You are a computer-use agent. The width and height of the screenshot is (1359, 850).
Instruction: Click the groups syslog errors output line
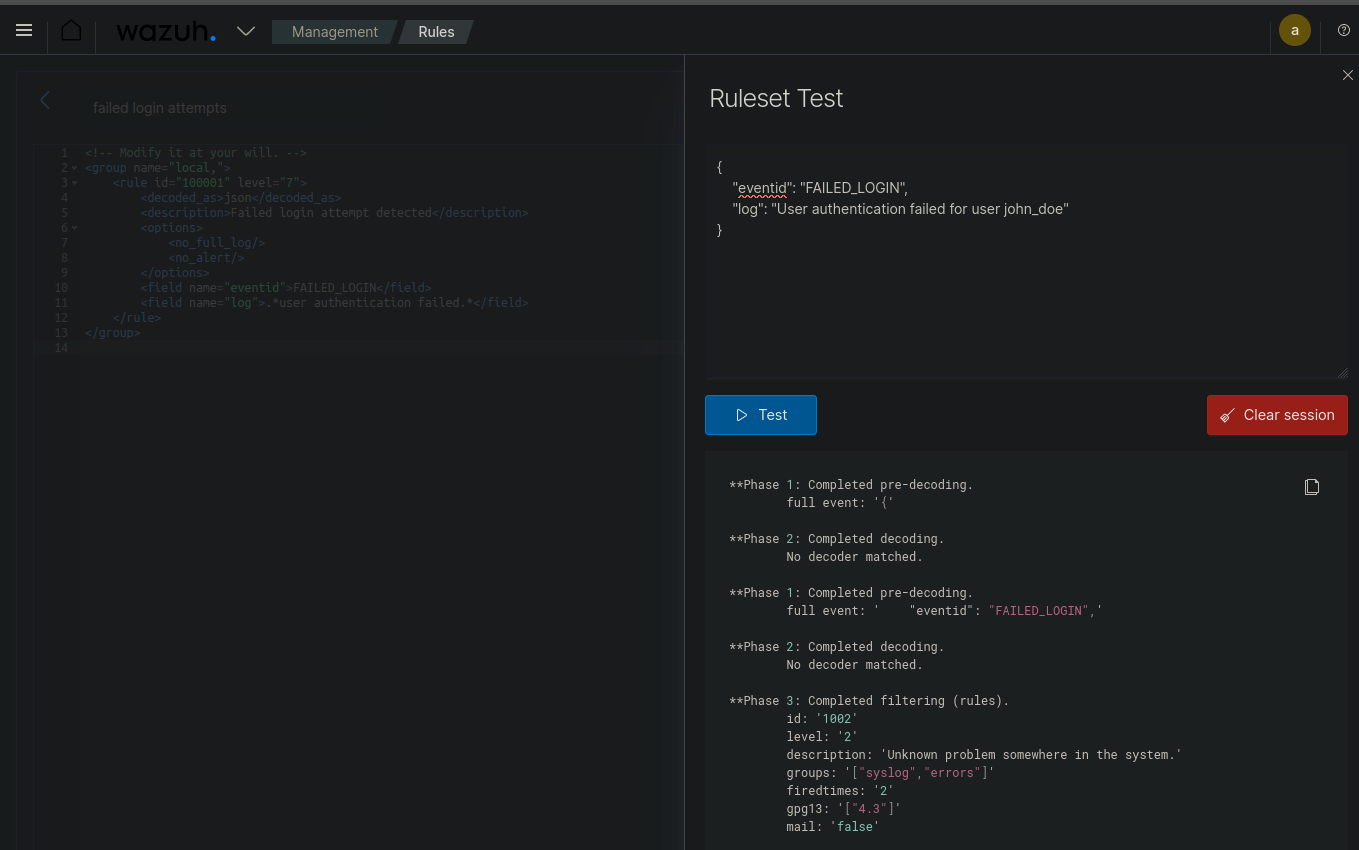point(890,773)
